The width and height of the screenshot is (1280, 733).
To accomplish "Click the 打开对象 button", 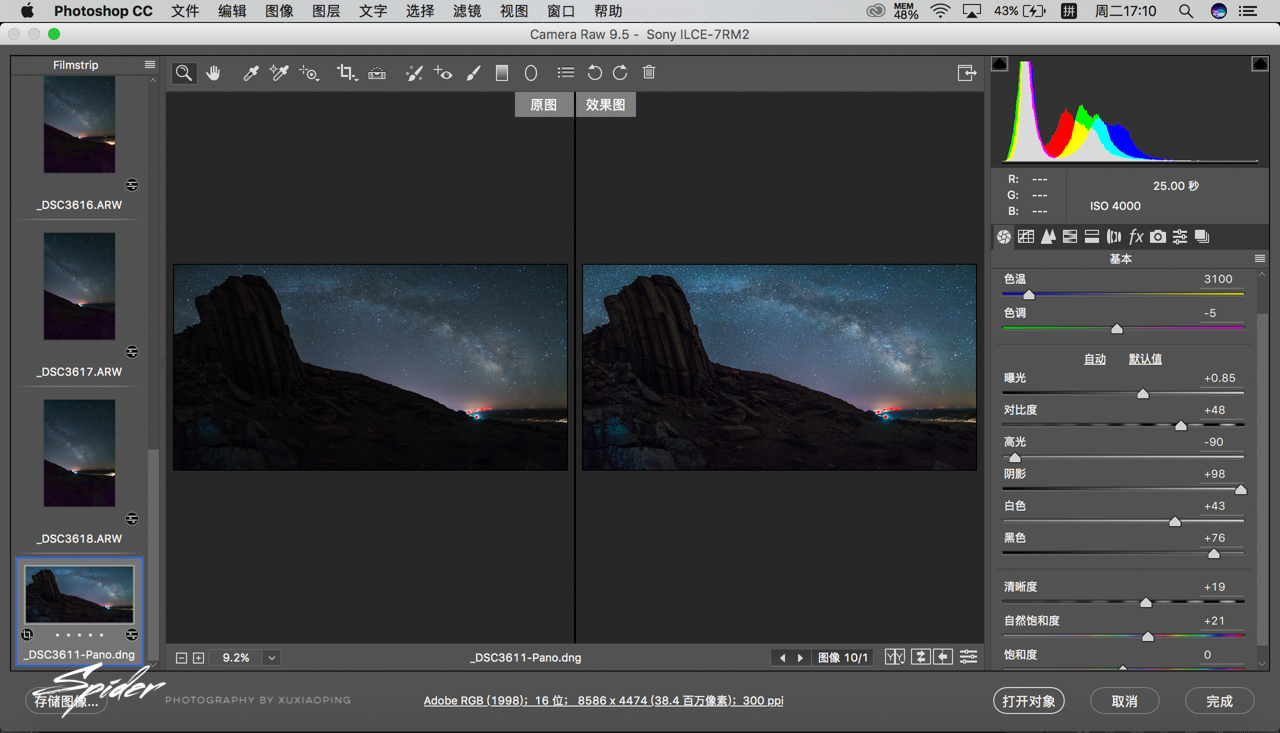I will point(1029,701).
